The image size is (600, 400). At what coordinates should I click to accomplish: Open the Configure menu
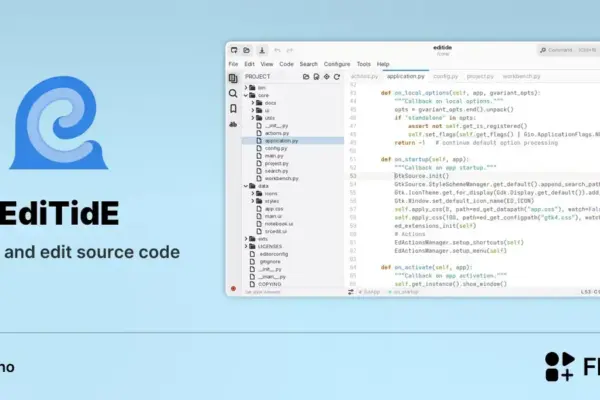pos(337,64)
